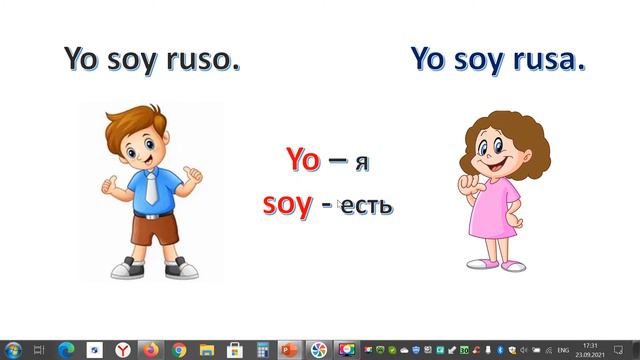Launch the Calculator from the taskbar

tap(262, 350)
